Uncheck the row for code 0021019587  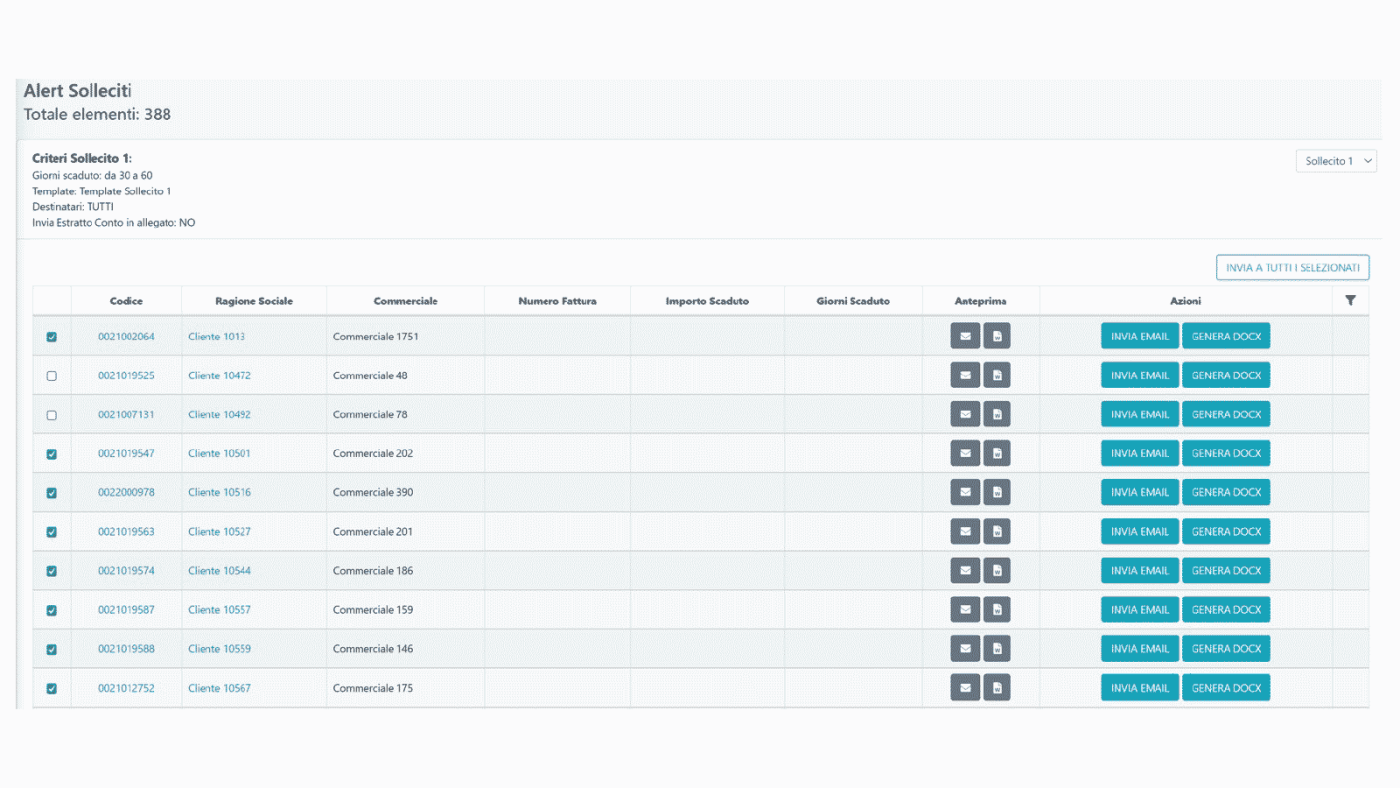click(x=52, y=610)
